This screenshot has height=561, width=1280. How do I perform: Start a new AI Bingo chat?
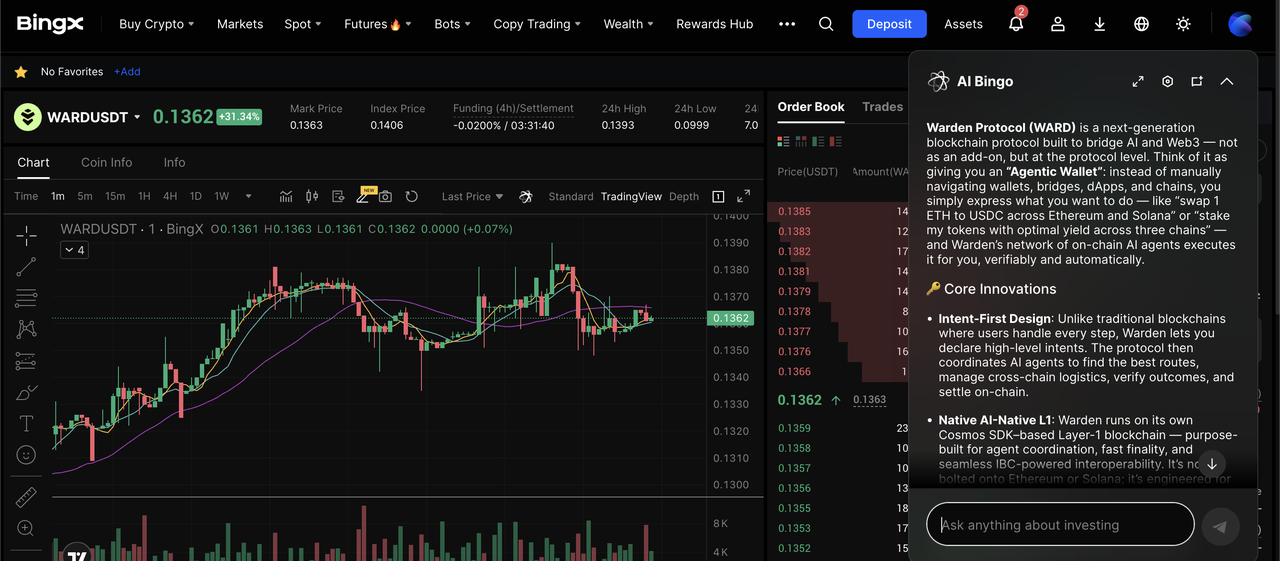click(x=1197, y=82)
